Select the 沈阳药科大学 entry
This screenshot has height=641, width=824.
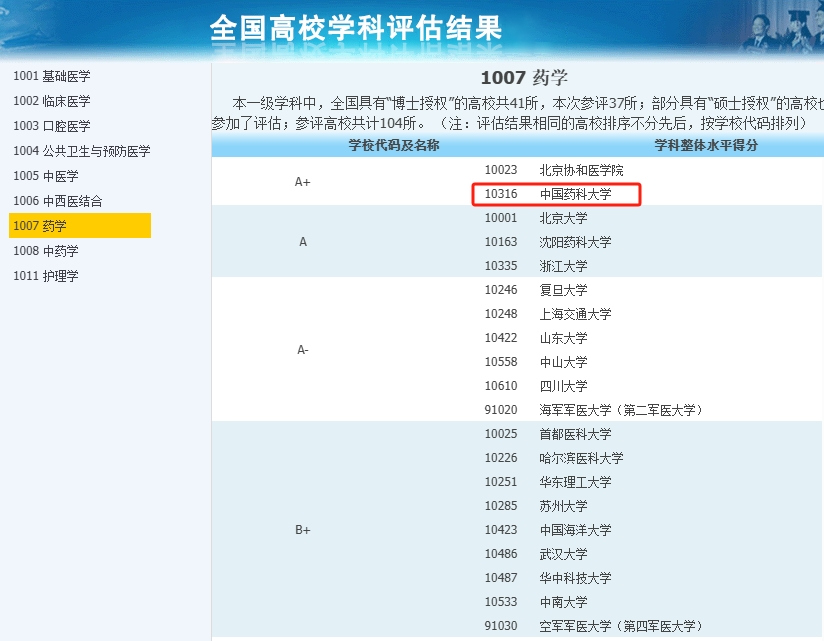(575, 242)
